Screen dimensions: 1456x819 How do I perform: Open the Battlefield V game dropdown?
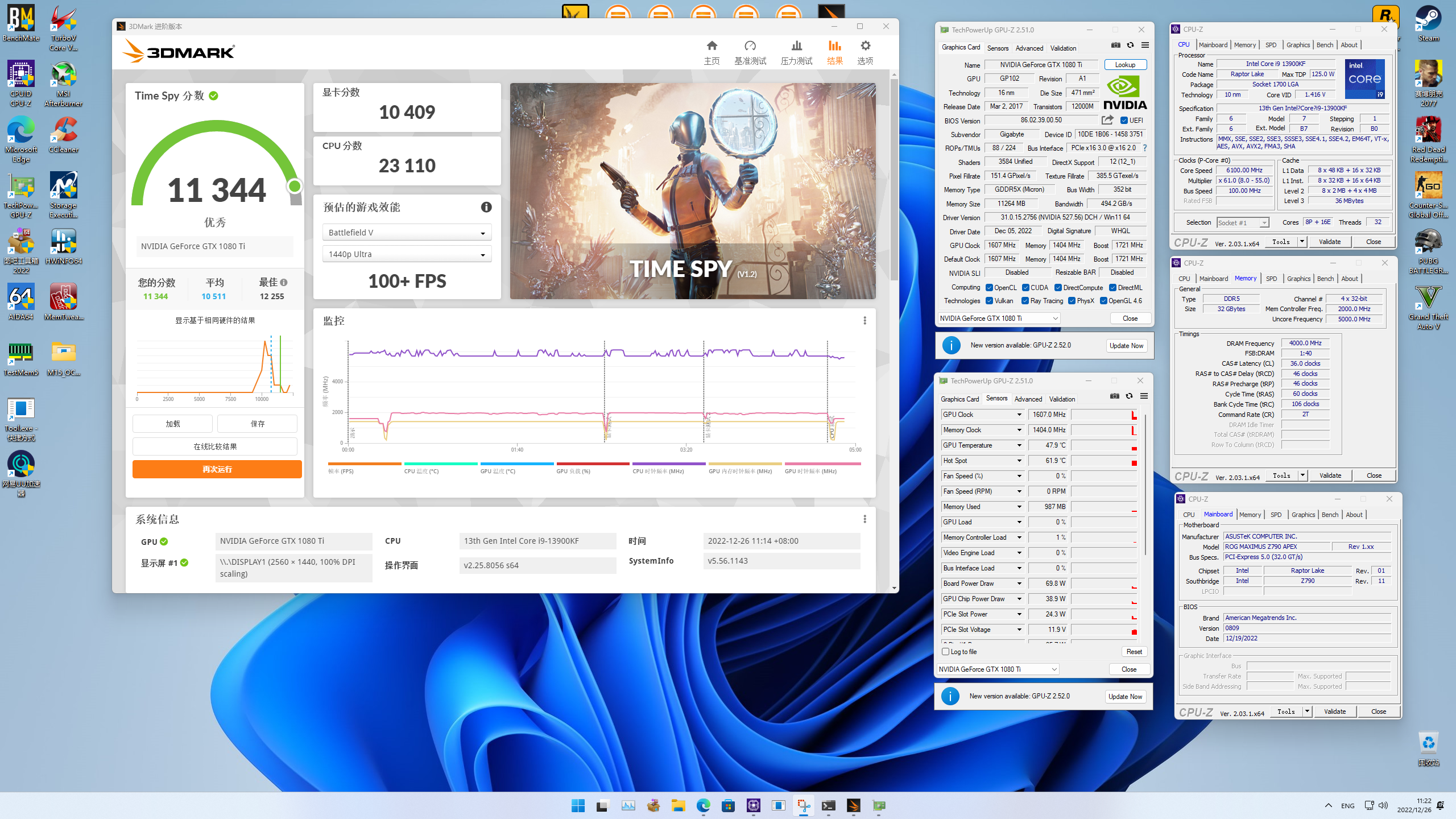[407, 233]
